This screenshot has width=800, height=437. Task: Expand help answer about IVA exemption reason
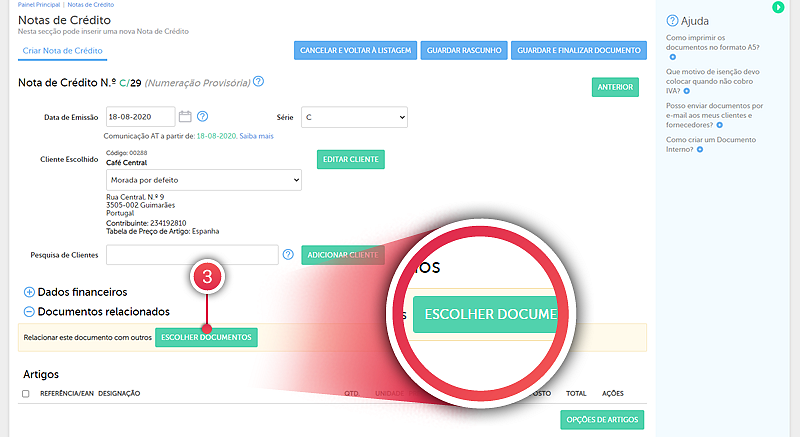point(687,91)
